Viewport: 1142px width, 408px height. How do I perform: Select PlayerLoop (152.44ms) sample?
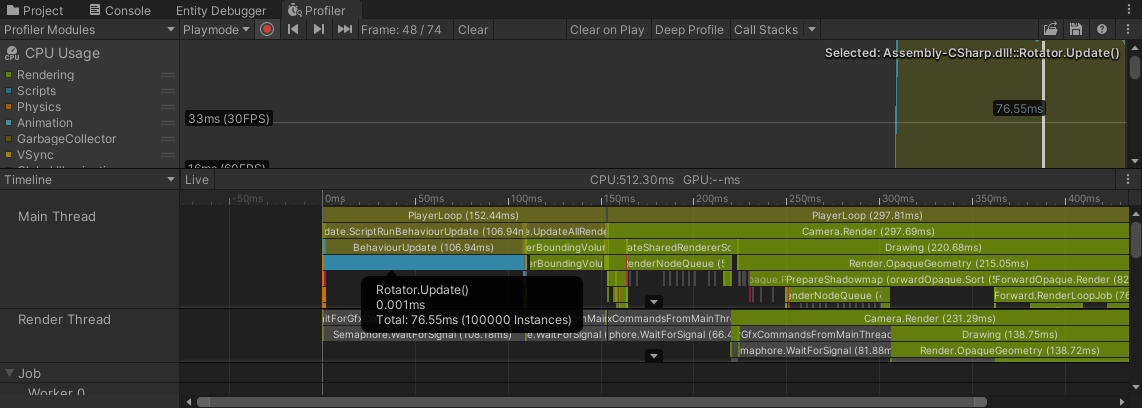pyautogui.click(x=463, y=216)
